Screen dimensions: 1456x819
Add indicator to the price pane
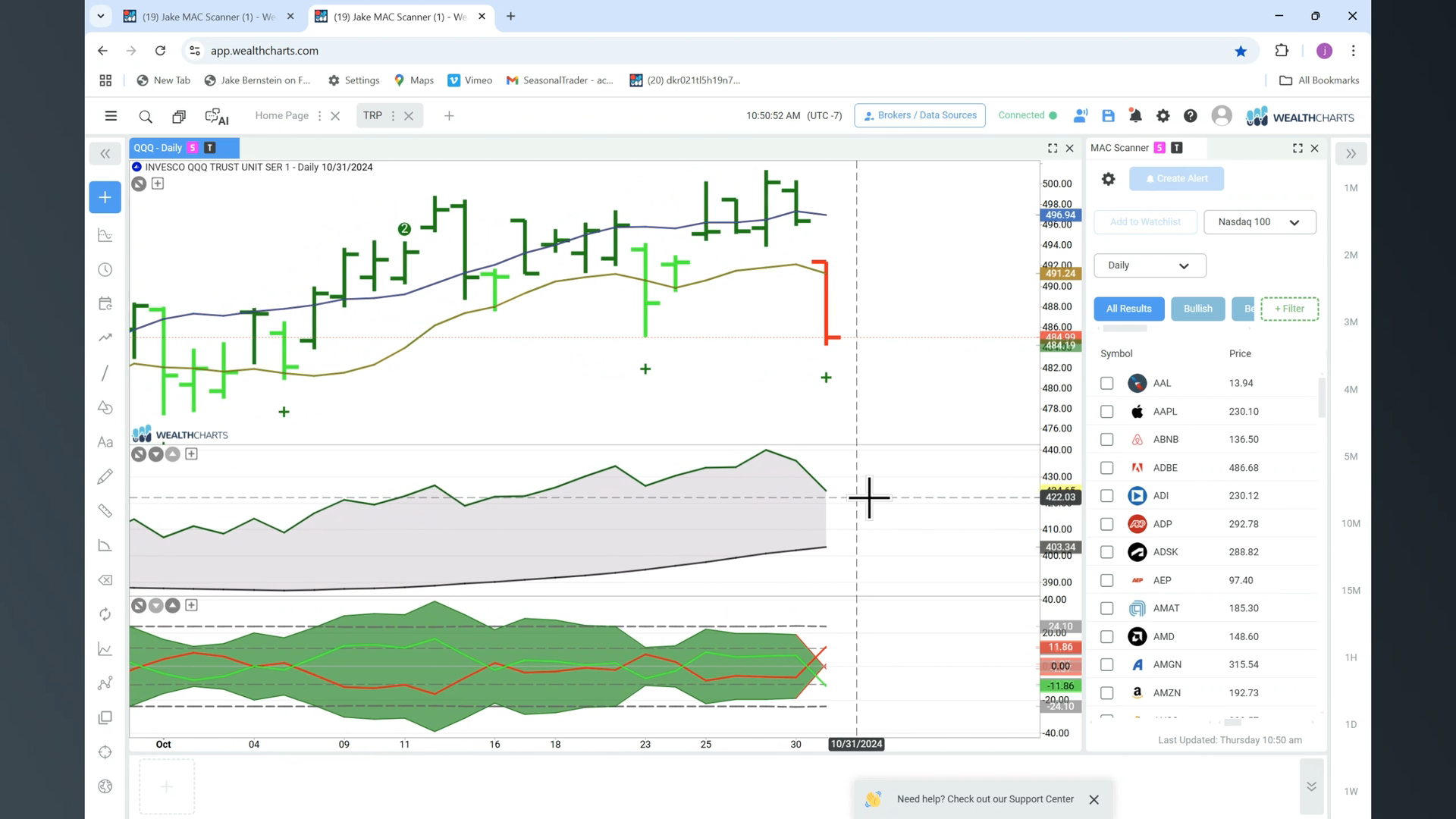point(158,184)
